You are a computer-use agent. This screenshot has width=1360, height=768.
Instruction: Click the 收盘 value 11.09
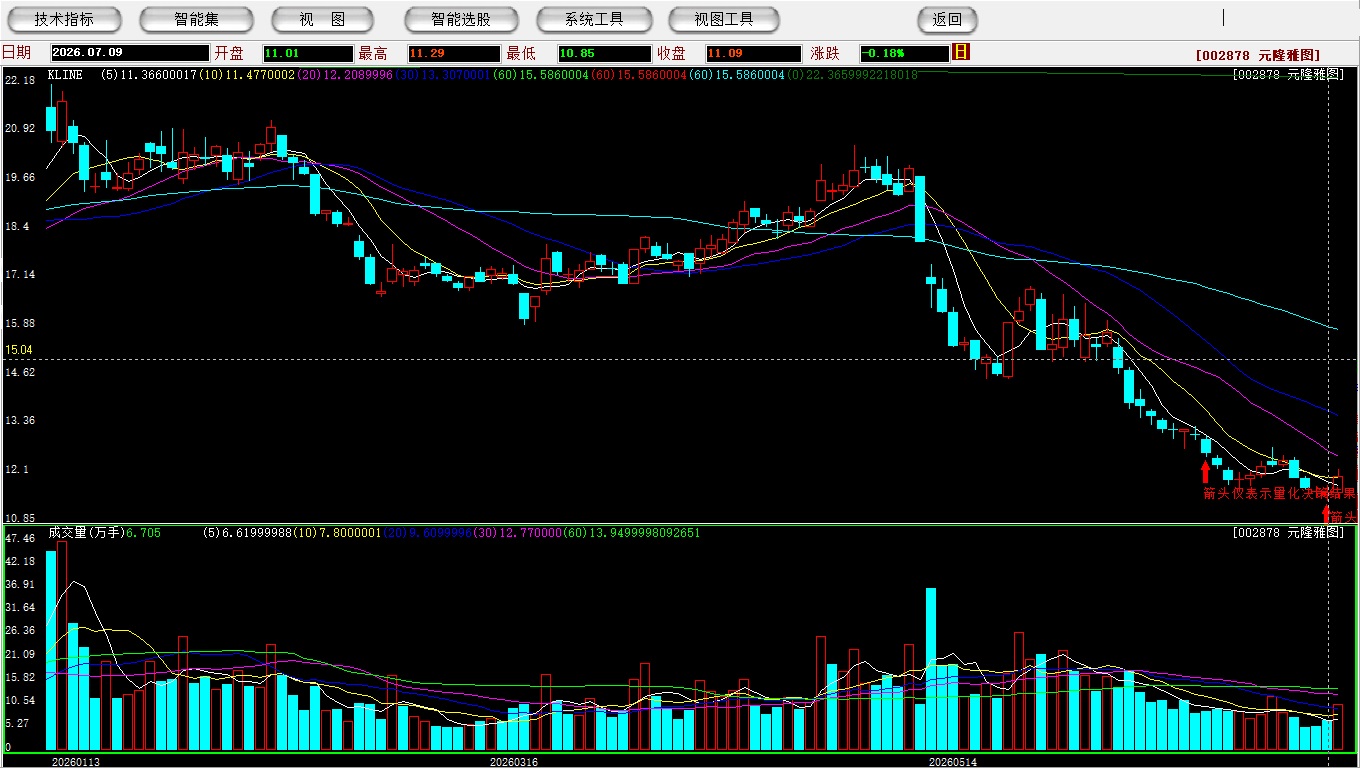tap(753, 53)
